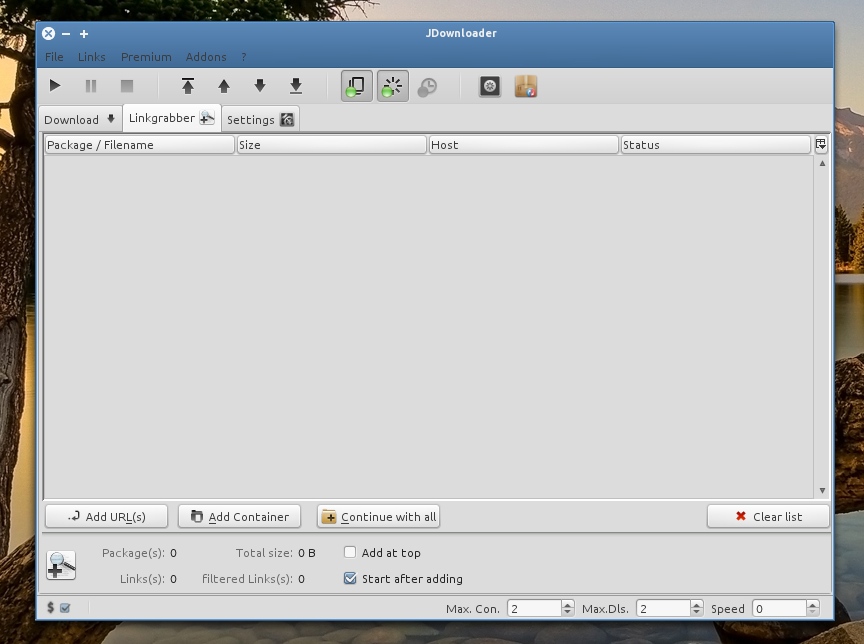864x644 pixels.
Task: Move selection to bottom of list
Action: pyautogui.click(x=296, y=86)
